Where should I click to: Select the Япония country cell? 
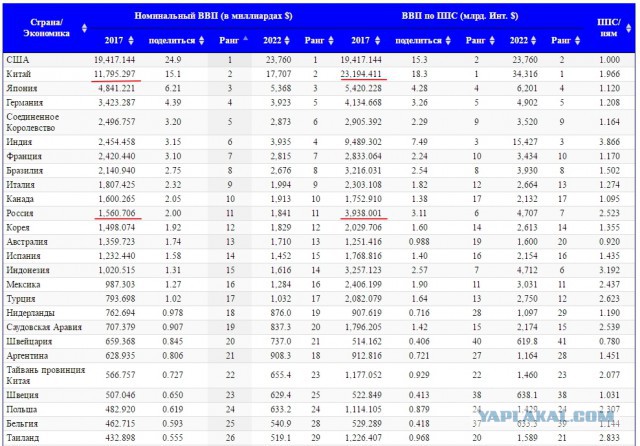(22, 88)
